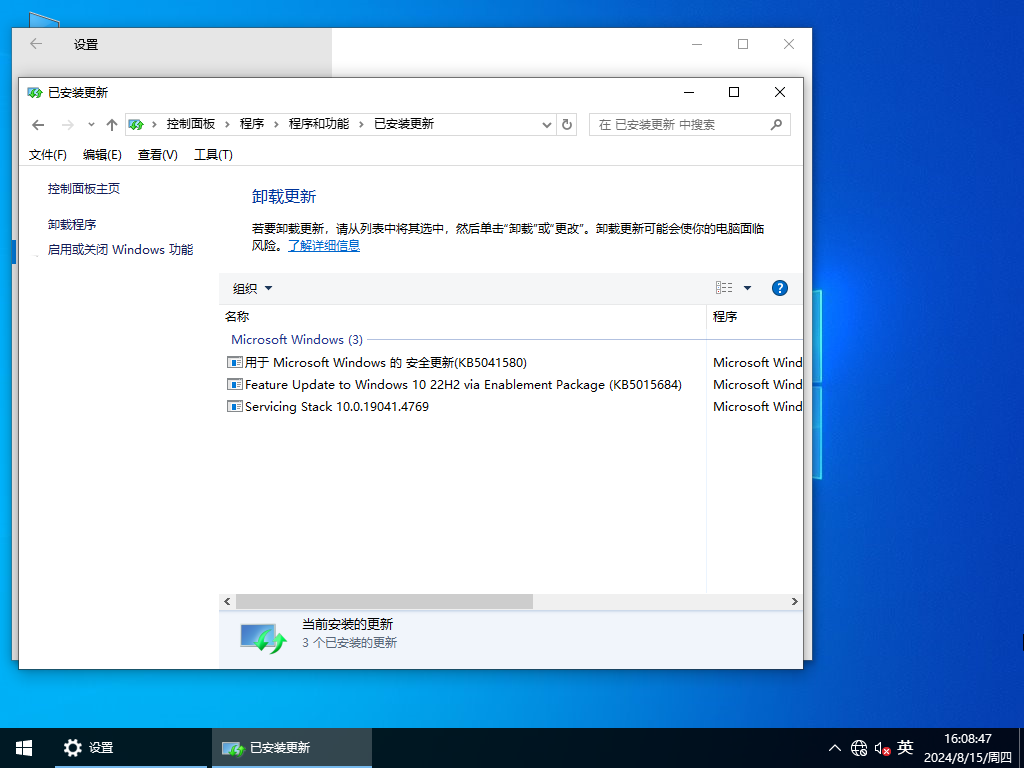Image resolution: width=1024 pixels, height=768 pixels.
Task: Open the 文件(F) menu
Action: point(47,155)
